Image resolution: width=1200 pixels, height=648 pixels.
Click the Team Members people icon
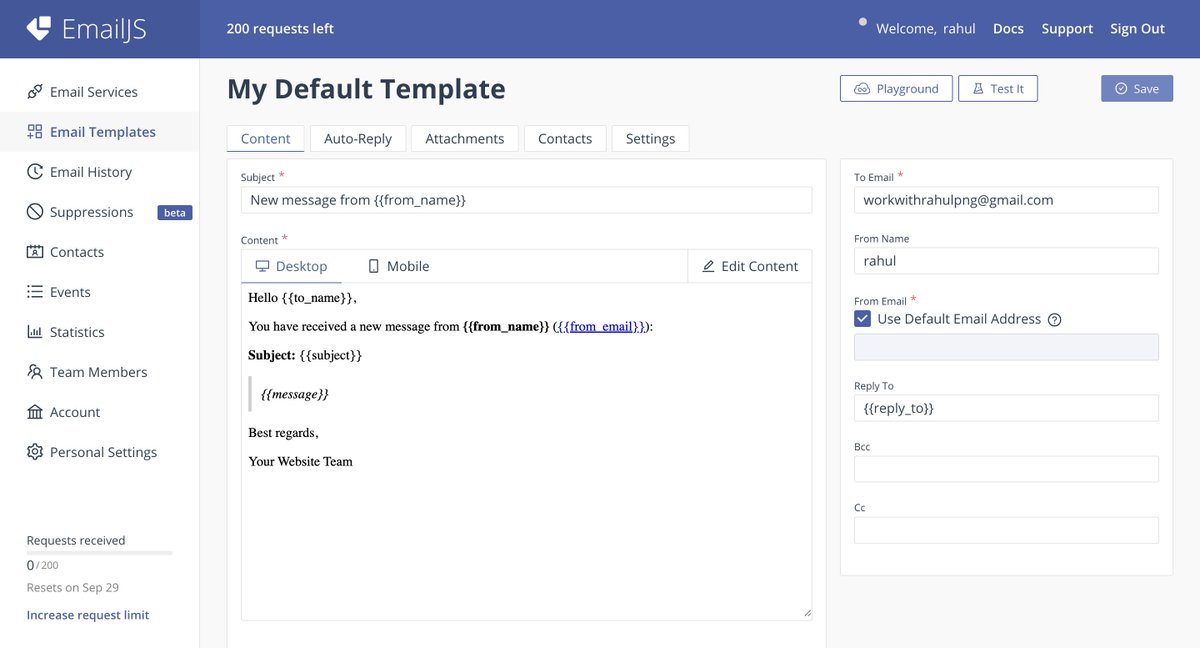[34, 372]
